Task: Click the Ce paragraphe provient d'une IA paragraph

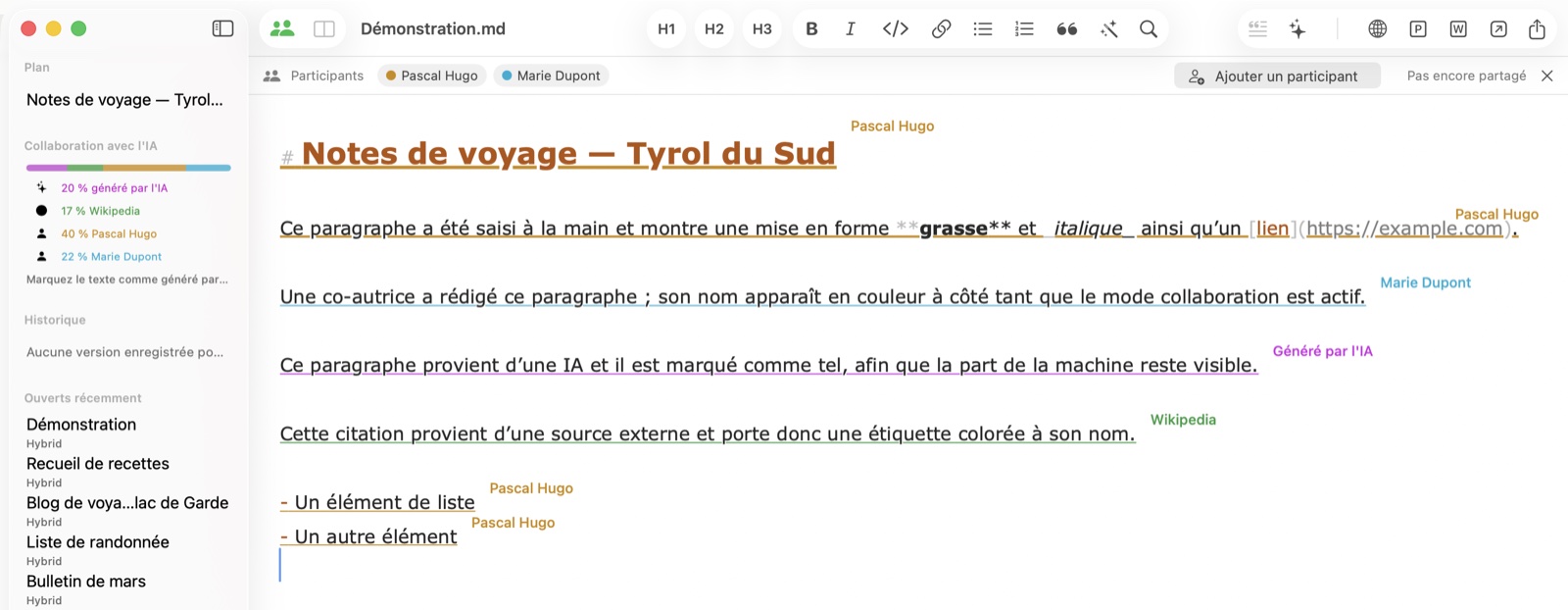Action: tap(768, 366)
